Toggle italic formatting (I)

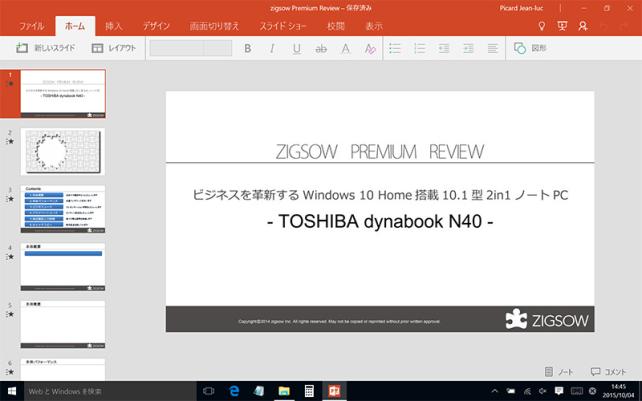[x=272, y=49]
